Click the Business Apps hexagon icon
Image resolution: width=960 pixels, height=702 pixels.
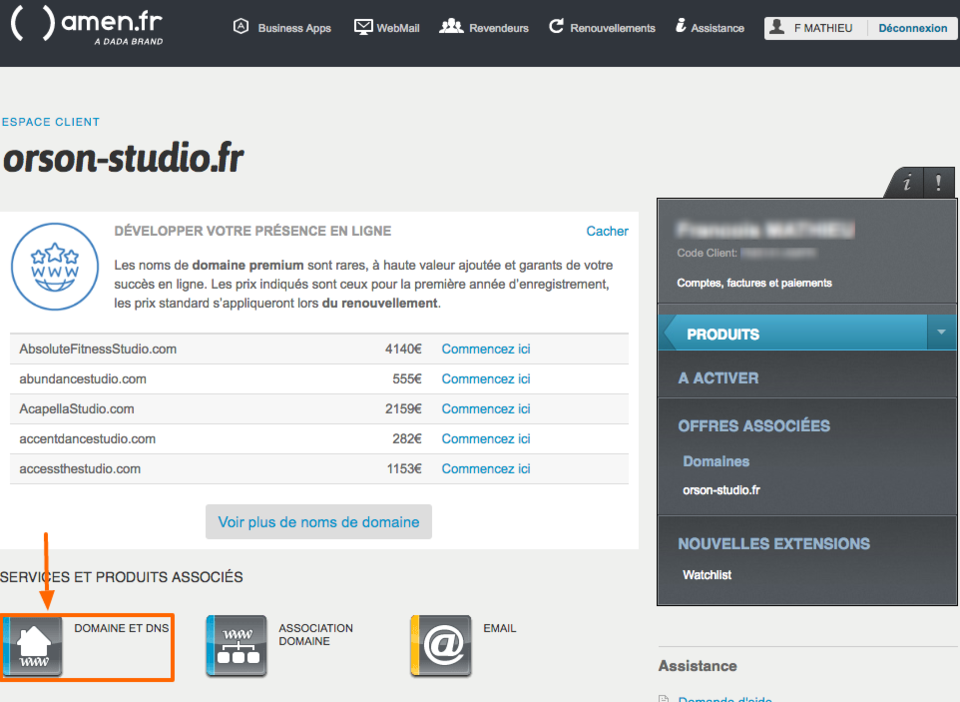coord(241,26)
